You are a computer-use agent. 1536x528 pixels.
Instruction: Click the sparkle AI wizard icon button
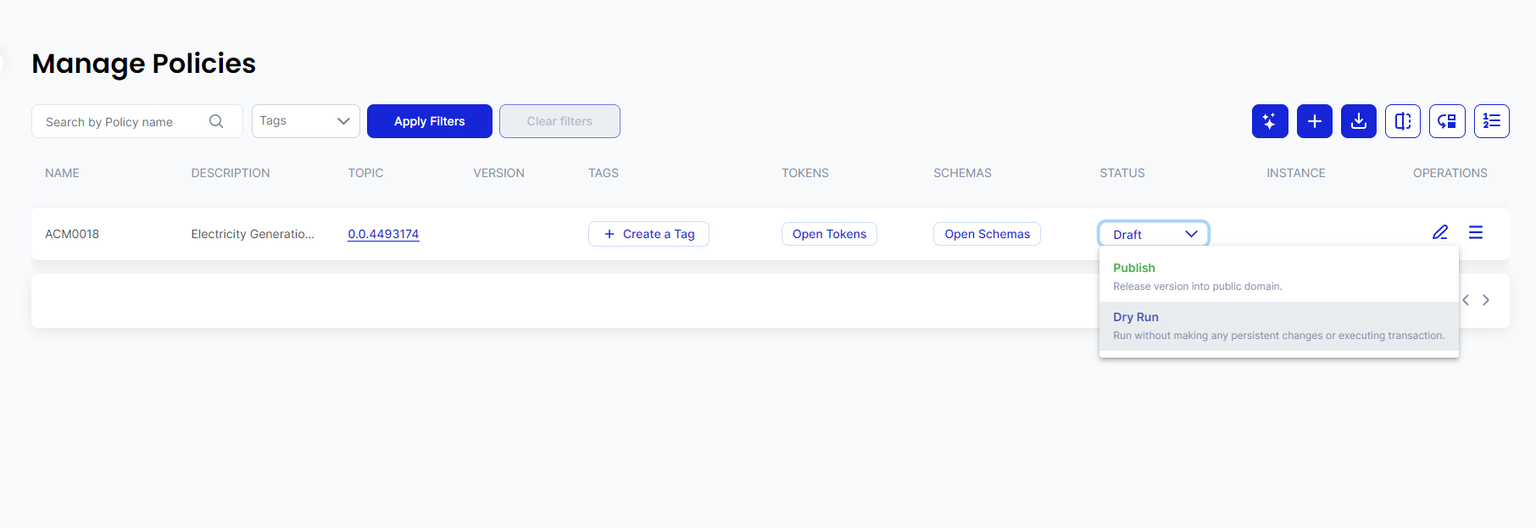click(x=1269, y=121)
